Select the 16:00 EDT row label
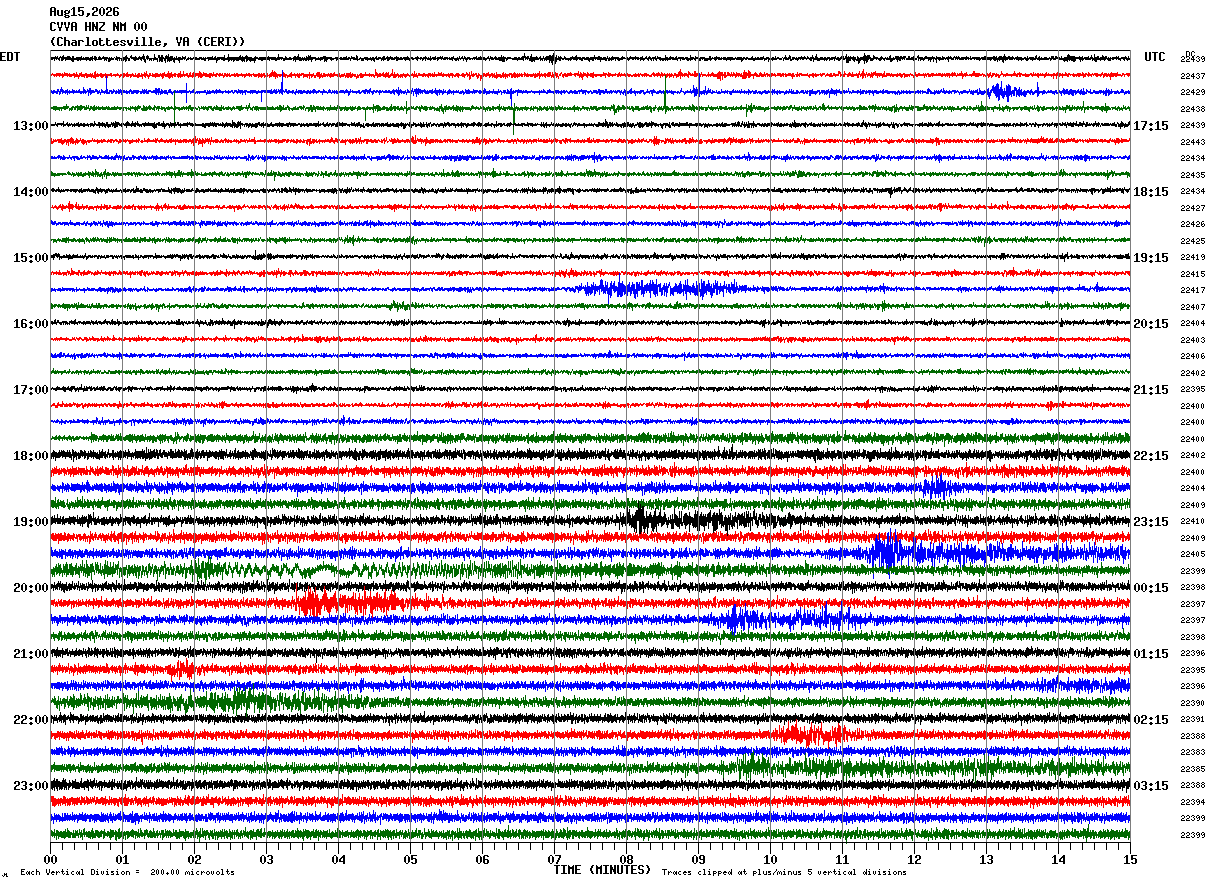 pyautogui.click(x=31, y=324)
